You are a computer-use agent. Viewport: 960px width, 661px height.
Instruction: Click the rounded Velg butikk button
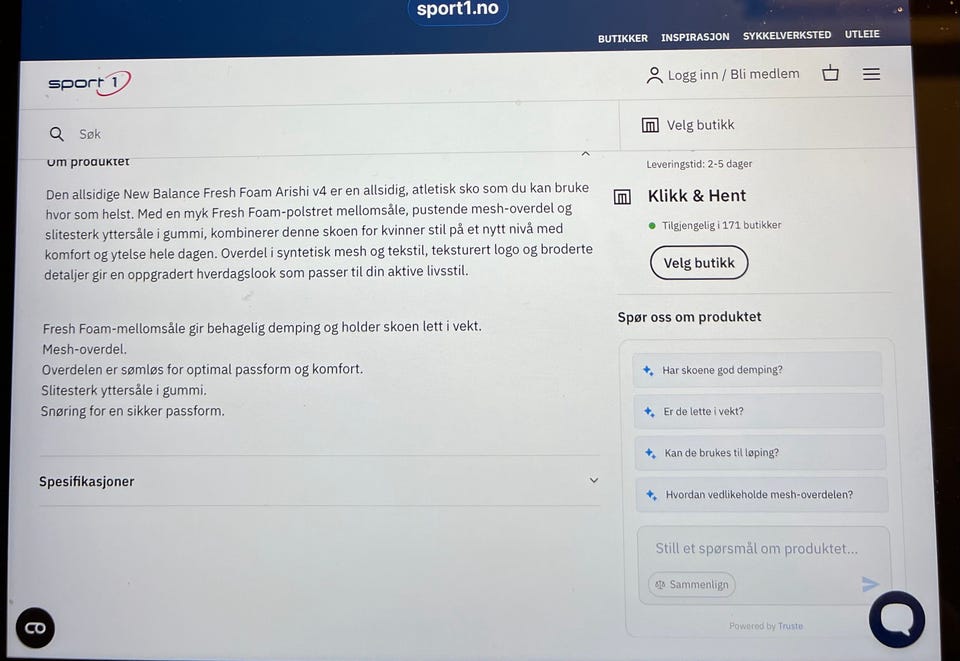pos(699,263)
